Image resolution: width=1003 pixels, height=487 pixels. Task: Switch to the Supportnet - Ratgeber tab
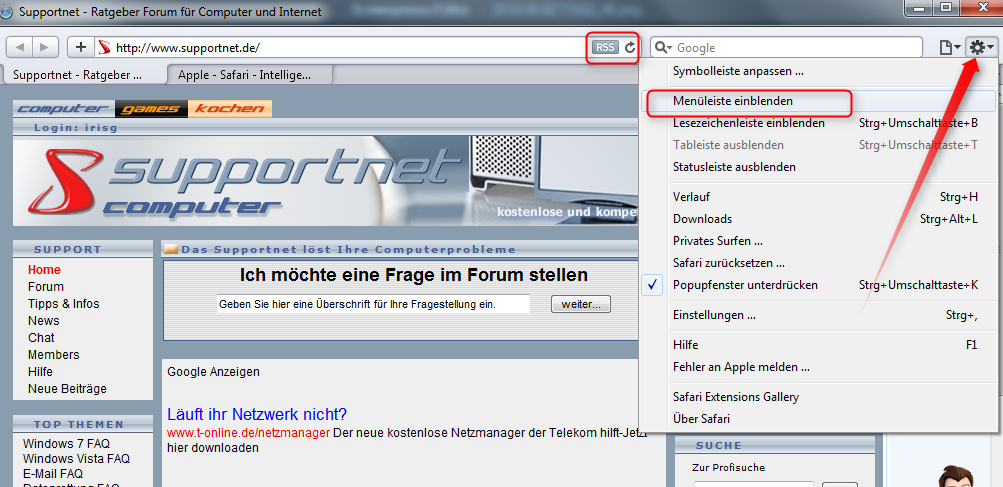pos(84,75)
